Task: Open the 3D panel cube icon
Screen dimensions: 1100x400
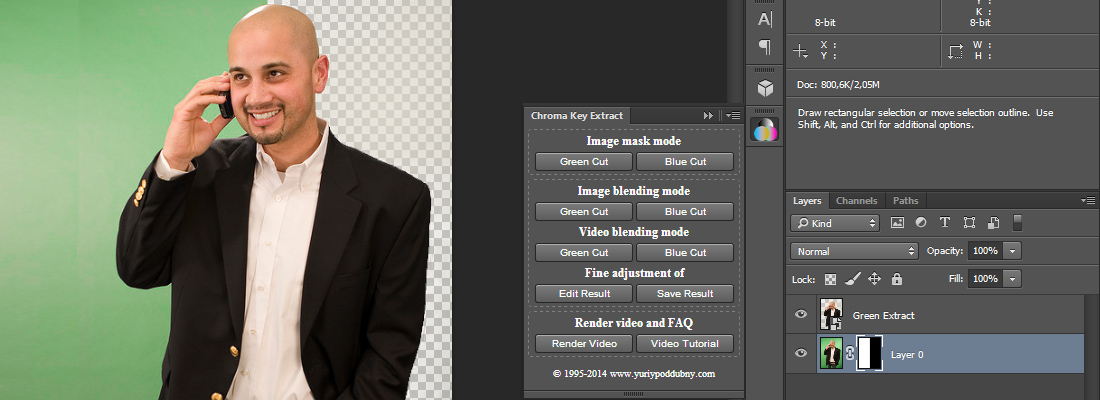Action: [765, 88]
